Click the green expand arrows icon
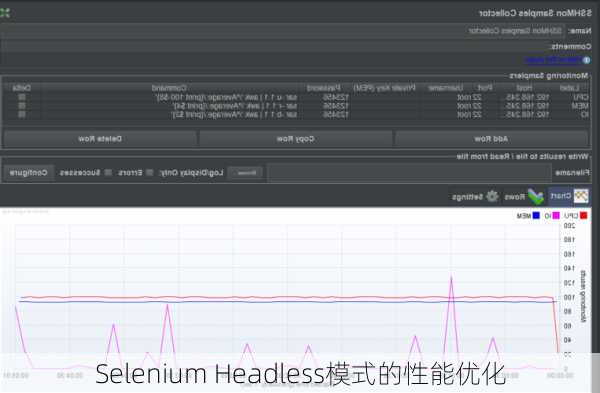 [5, 13]
